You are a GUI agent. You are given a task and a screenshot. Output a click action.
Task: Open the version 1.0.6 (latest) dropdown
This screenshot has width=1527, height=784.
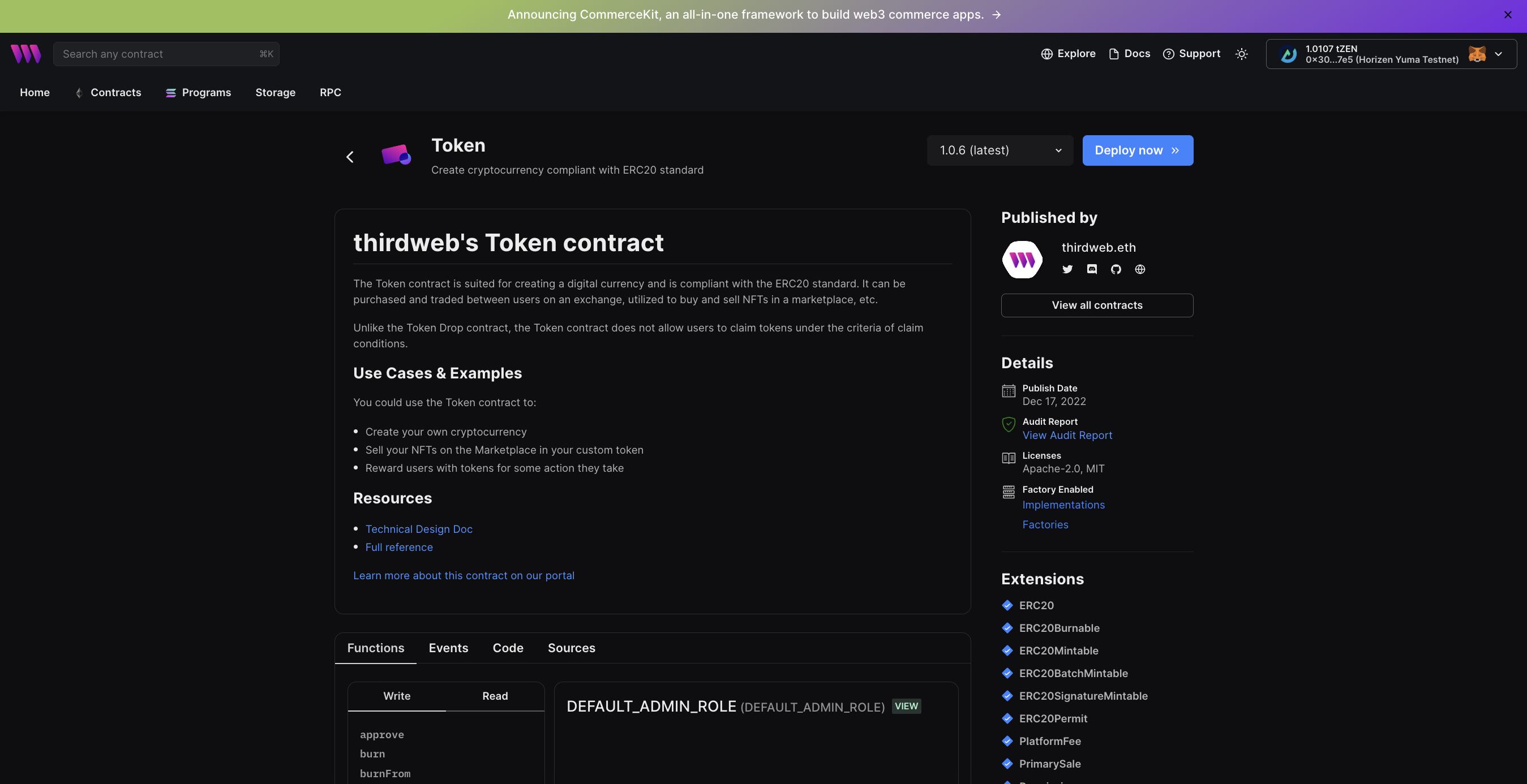tap(1000, 150)
